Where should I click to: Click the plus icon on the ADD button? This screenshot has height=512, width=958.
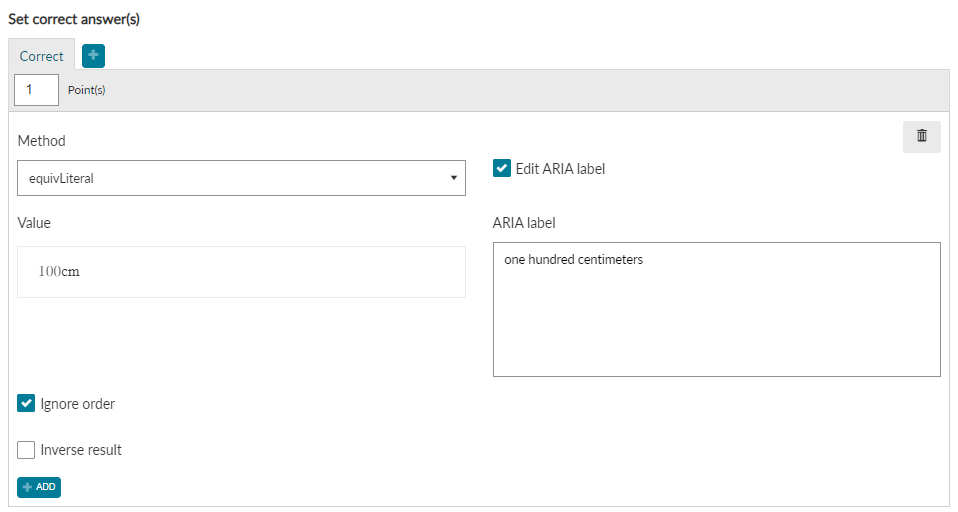coord(27,487)
